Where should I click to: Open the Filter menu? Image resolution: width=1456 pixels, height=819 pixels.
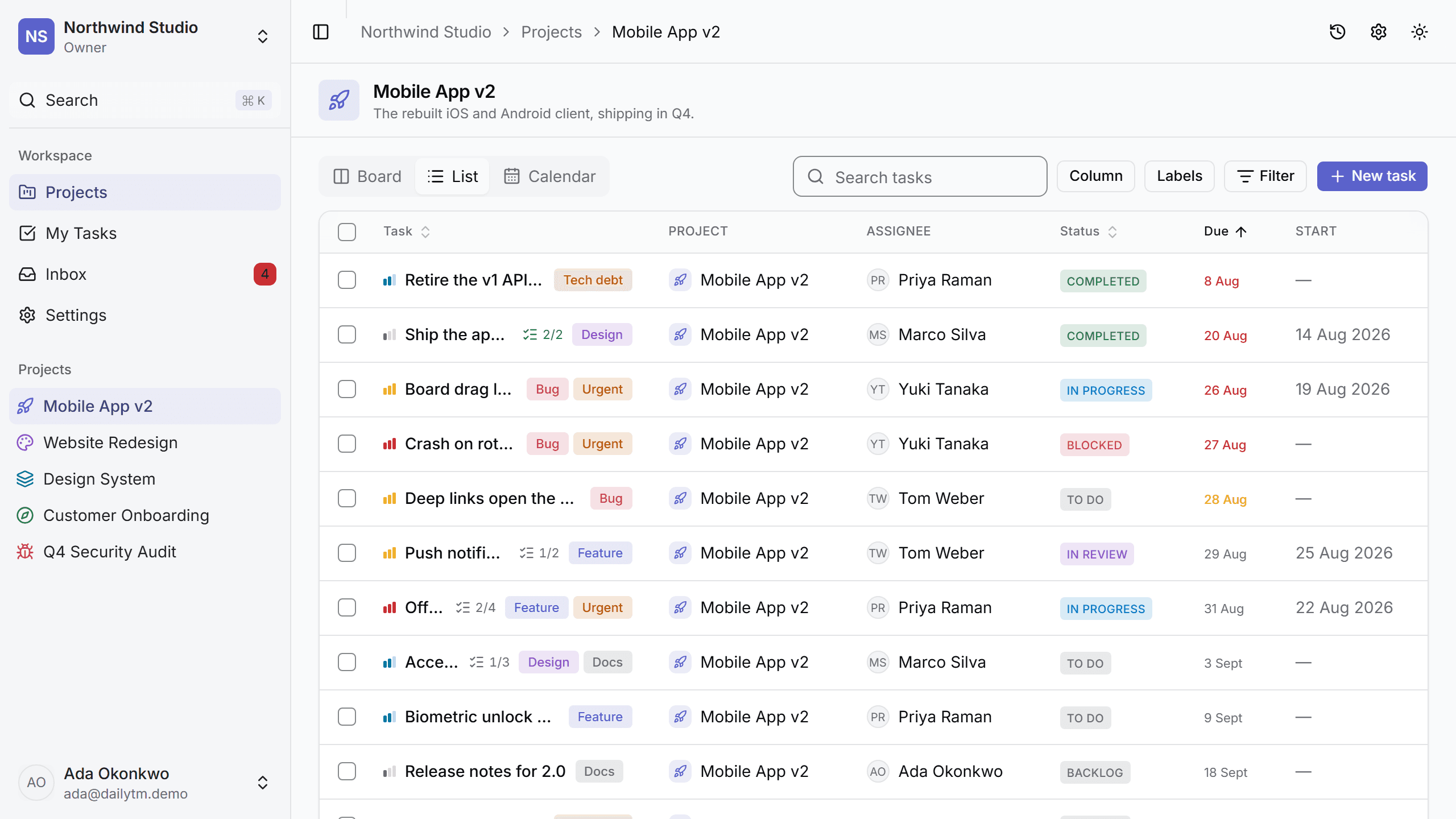(x=1265, y=176)
